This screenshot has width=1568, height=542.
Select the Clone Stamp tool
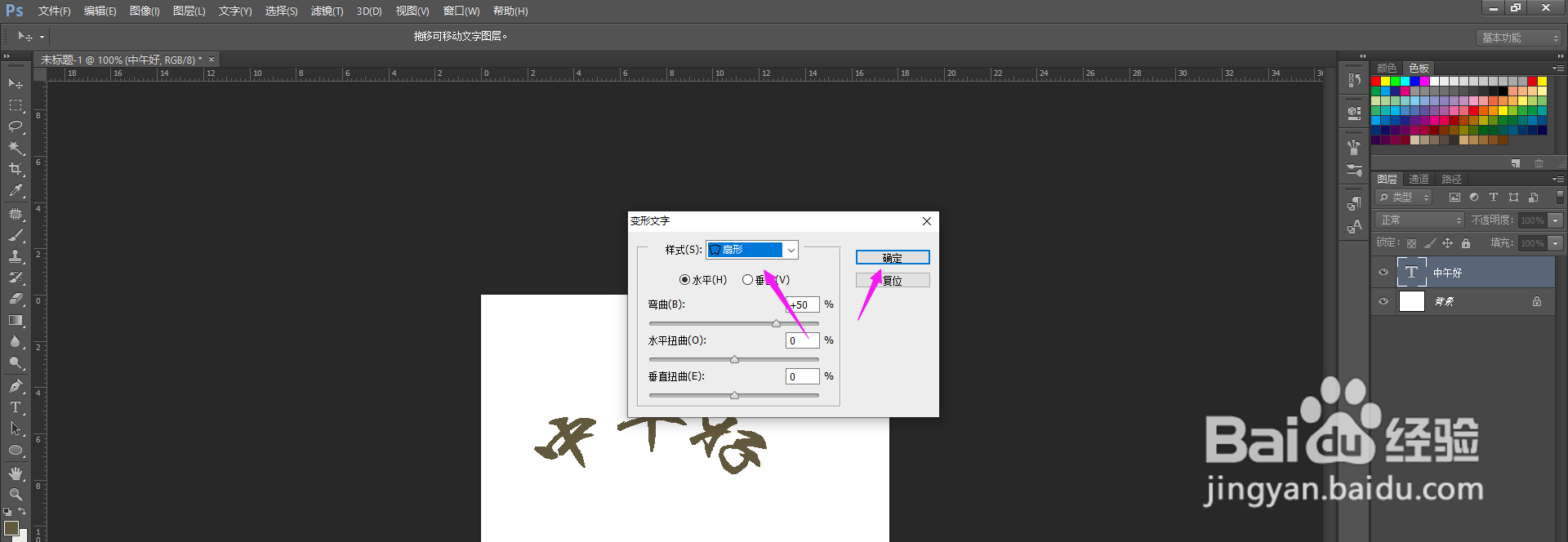(16, 256)
